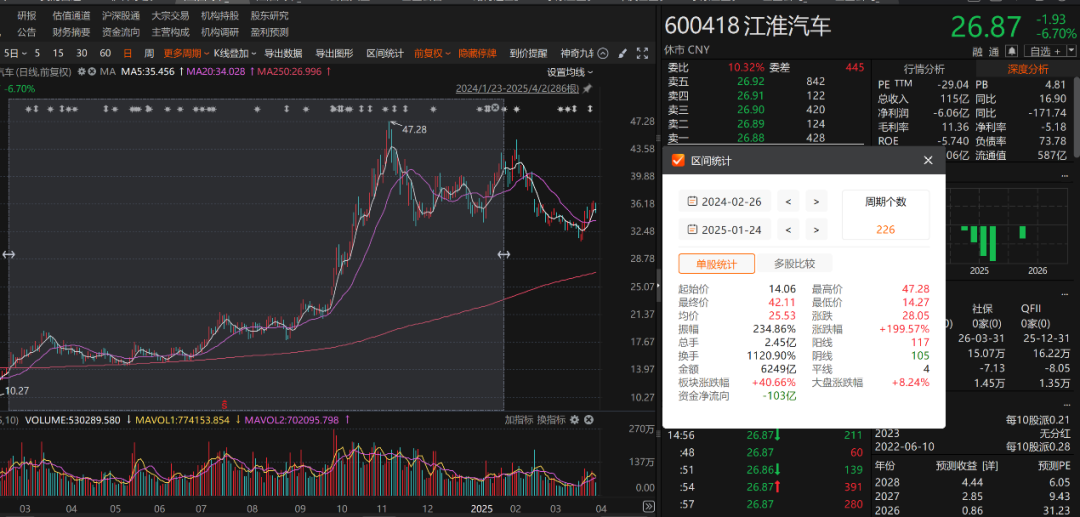
Task: Open 股东研究 menu item
Action: point(269,16)
